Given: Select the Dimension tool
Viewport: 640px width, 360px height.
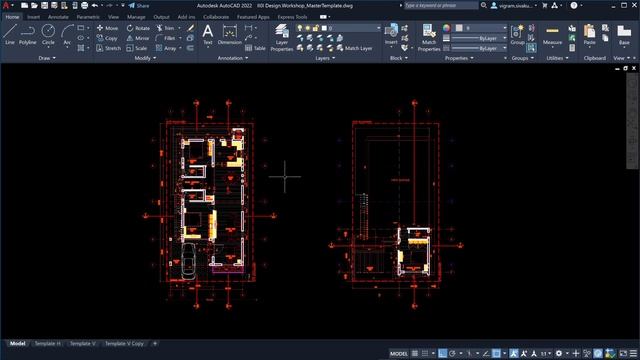Looking at the screenshot, I should coord(230,34).
